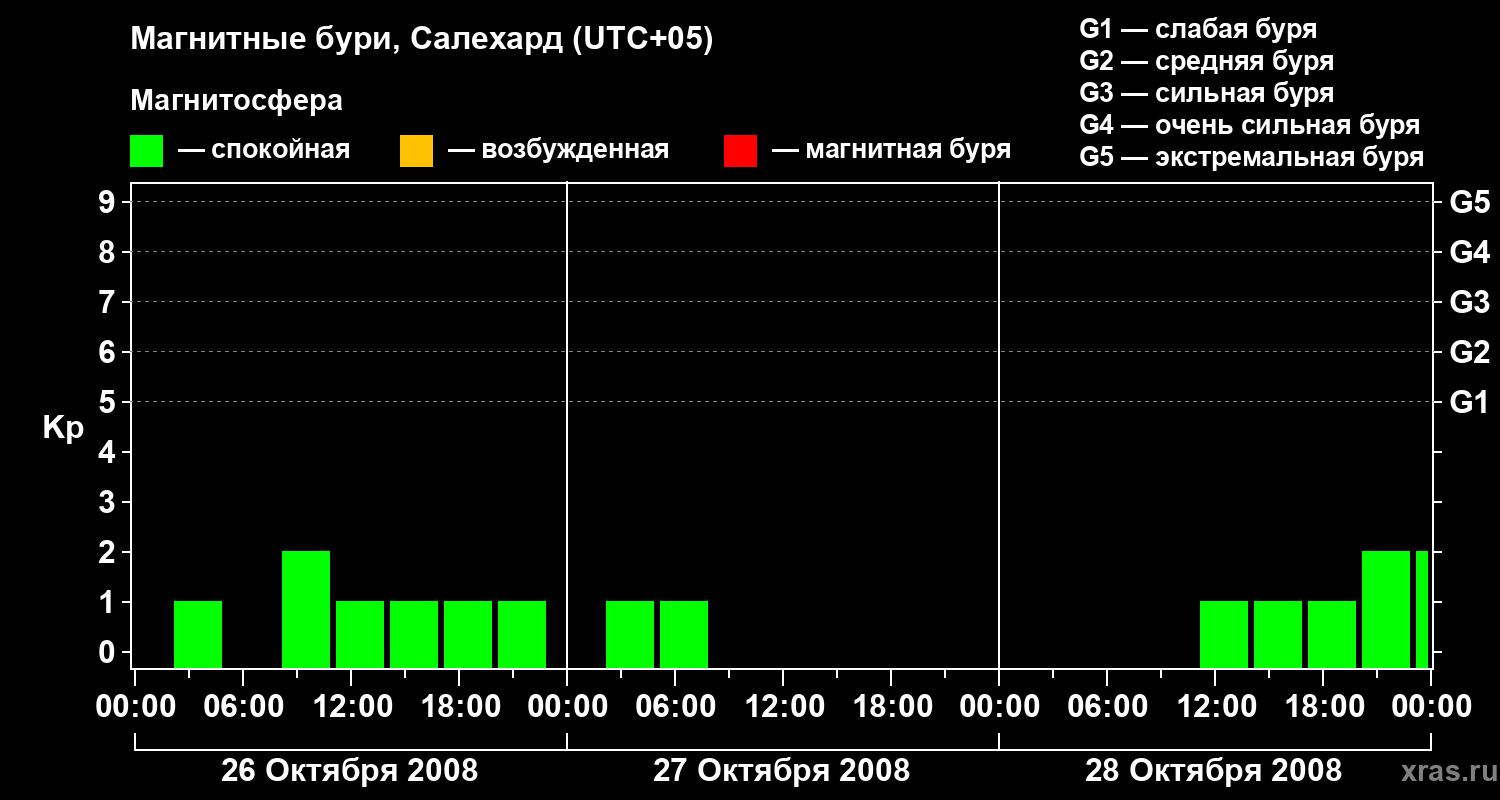The width and height of the screenshot is (1500, 800).
Task: Click the 00:00 label ending 28 October
Action: click(1430, 706)
